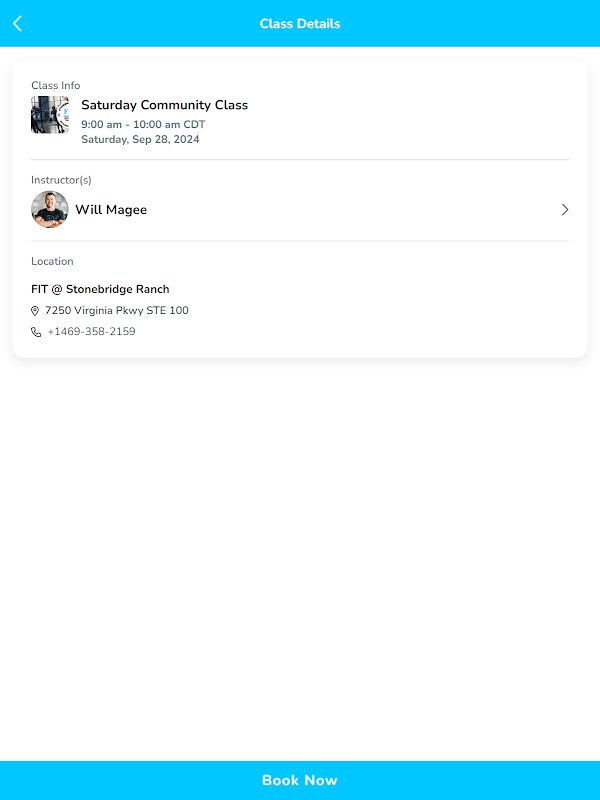Select the instructor name Will Magee
The width and height of the screenshot is (600, 800).
pos(111,210)
